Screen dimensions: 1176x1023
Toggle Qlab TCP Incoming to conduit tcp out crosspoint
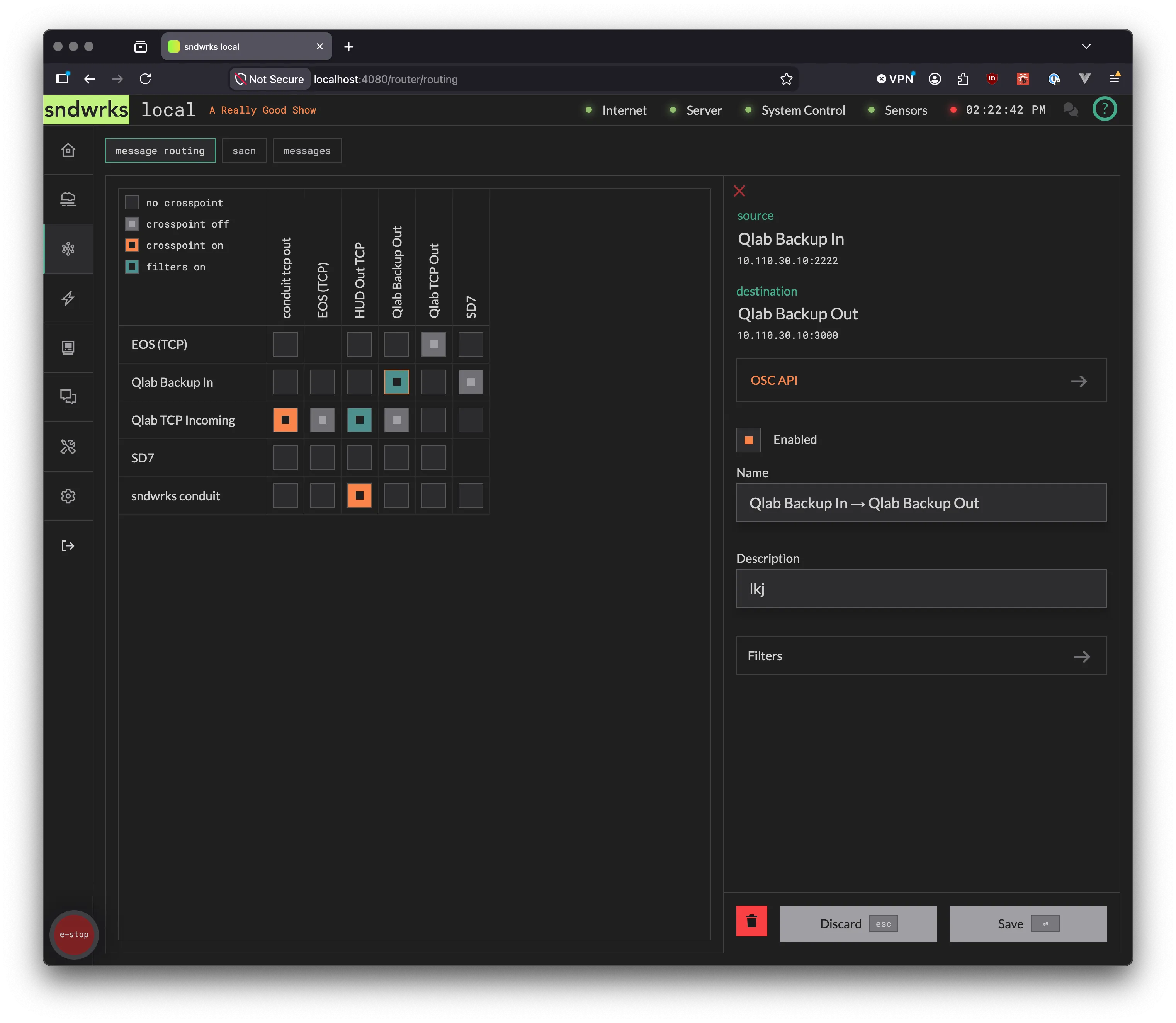pos(285,420)
